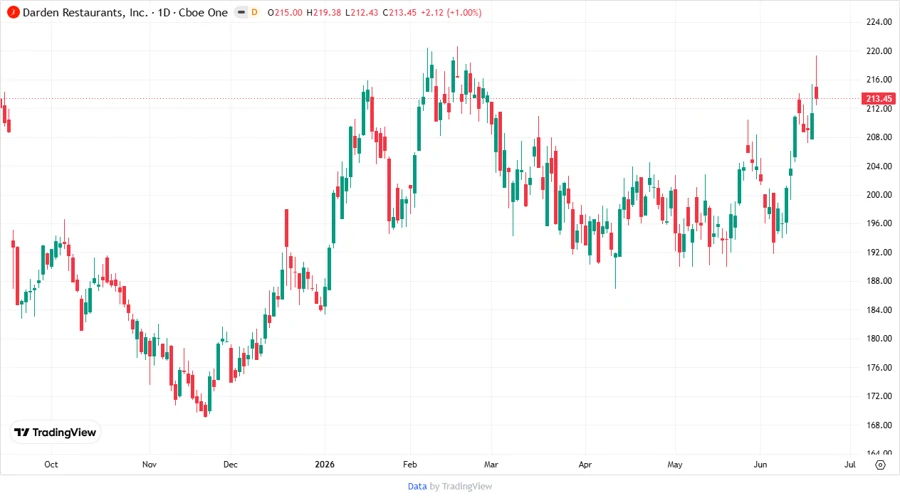Click the 200.00 price axis label
The height and width of the screenshot is (498, 900).
click(879, 194)
